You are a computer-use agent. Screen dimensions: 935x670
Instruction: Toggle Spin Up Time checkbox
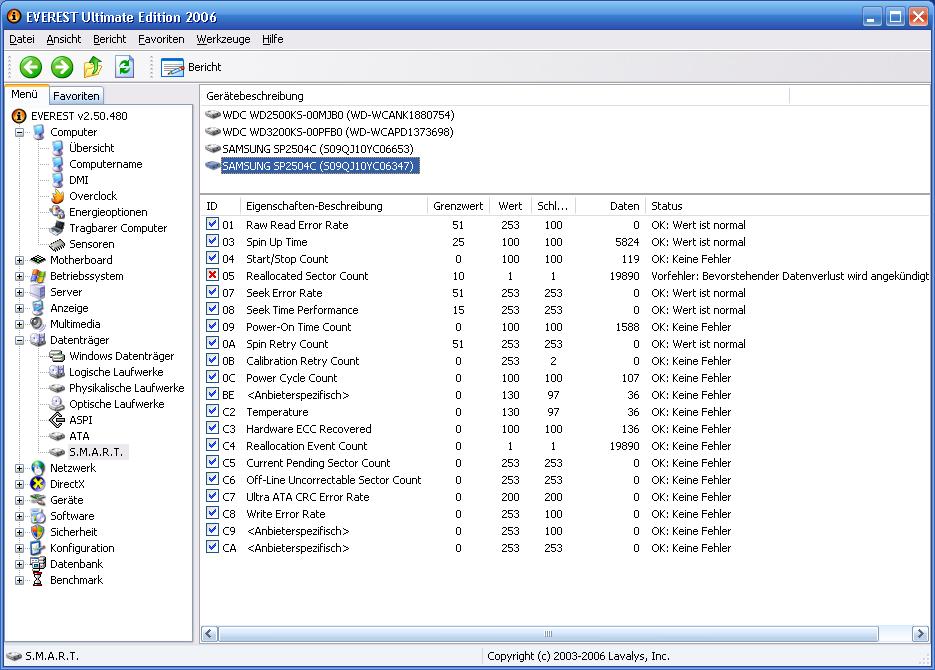tap(212, 241)
